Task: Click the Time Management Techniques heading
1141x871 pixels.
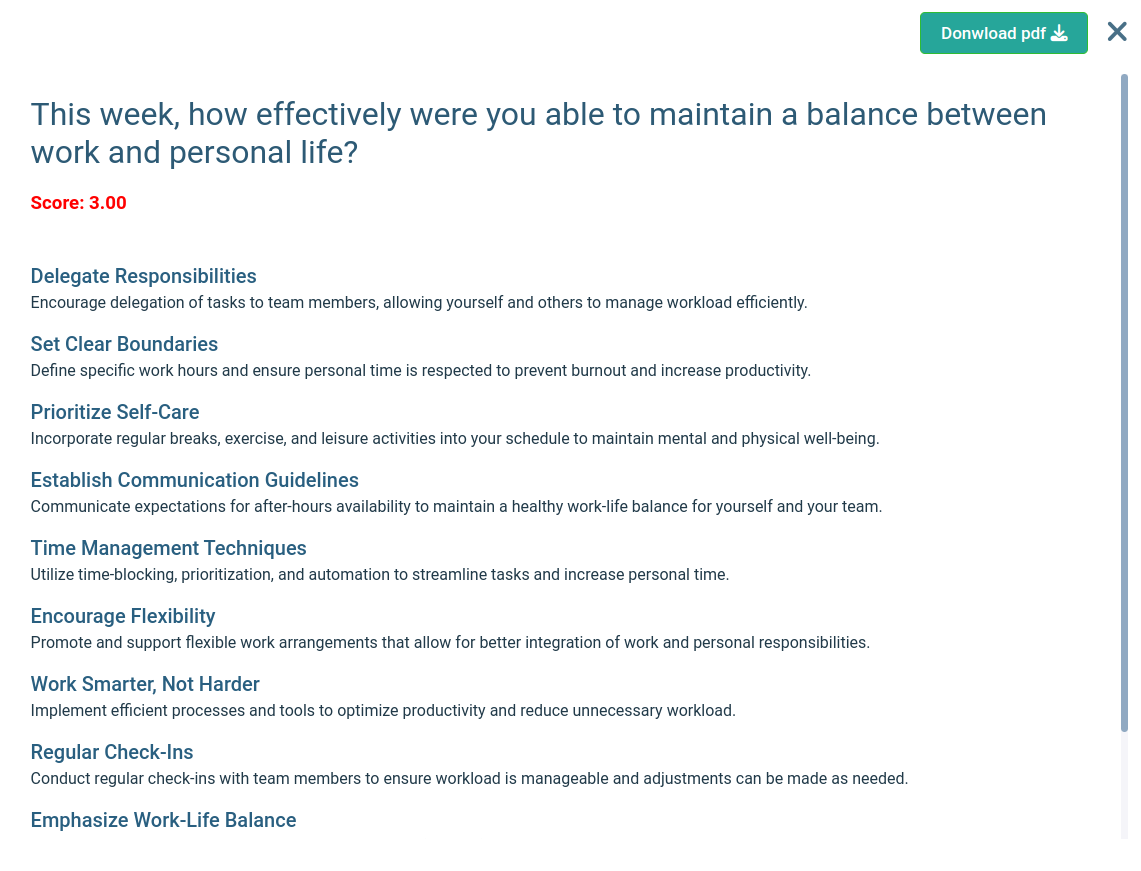Action: (168, 548)
